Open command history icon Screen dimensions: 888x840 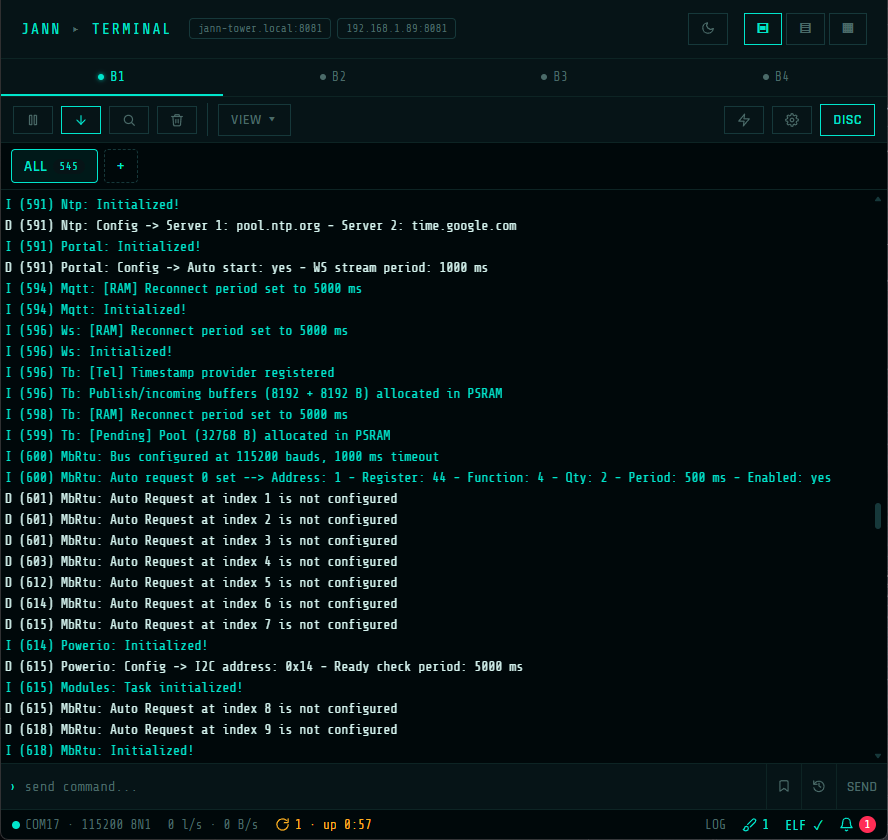(x=818, y=787)
